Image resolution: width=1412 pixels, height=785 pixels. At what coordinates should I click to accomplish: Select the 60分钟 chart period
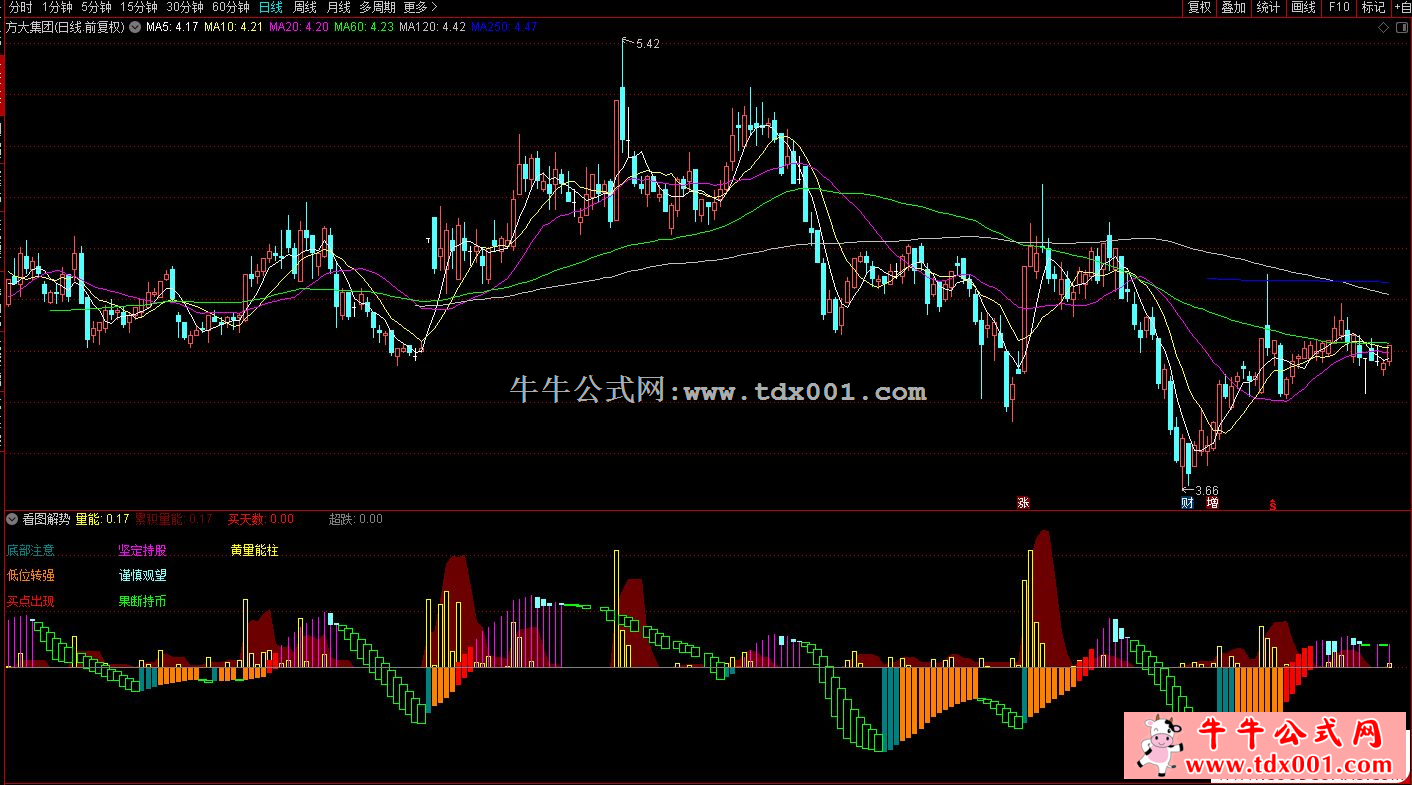(x=231, y=7)
